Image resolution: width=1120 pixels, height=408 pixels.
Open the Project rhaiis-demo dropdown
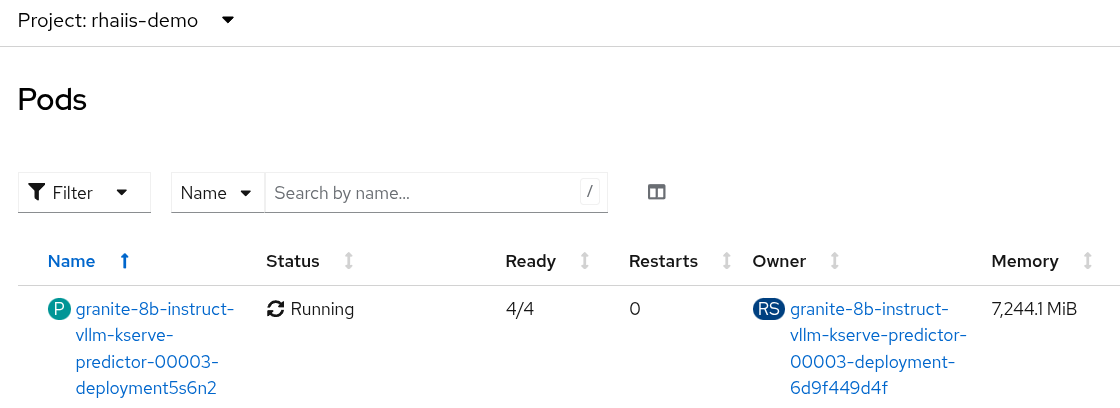click(x=227, y=20)
